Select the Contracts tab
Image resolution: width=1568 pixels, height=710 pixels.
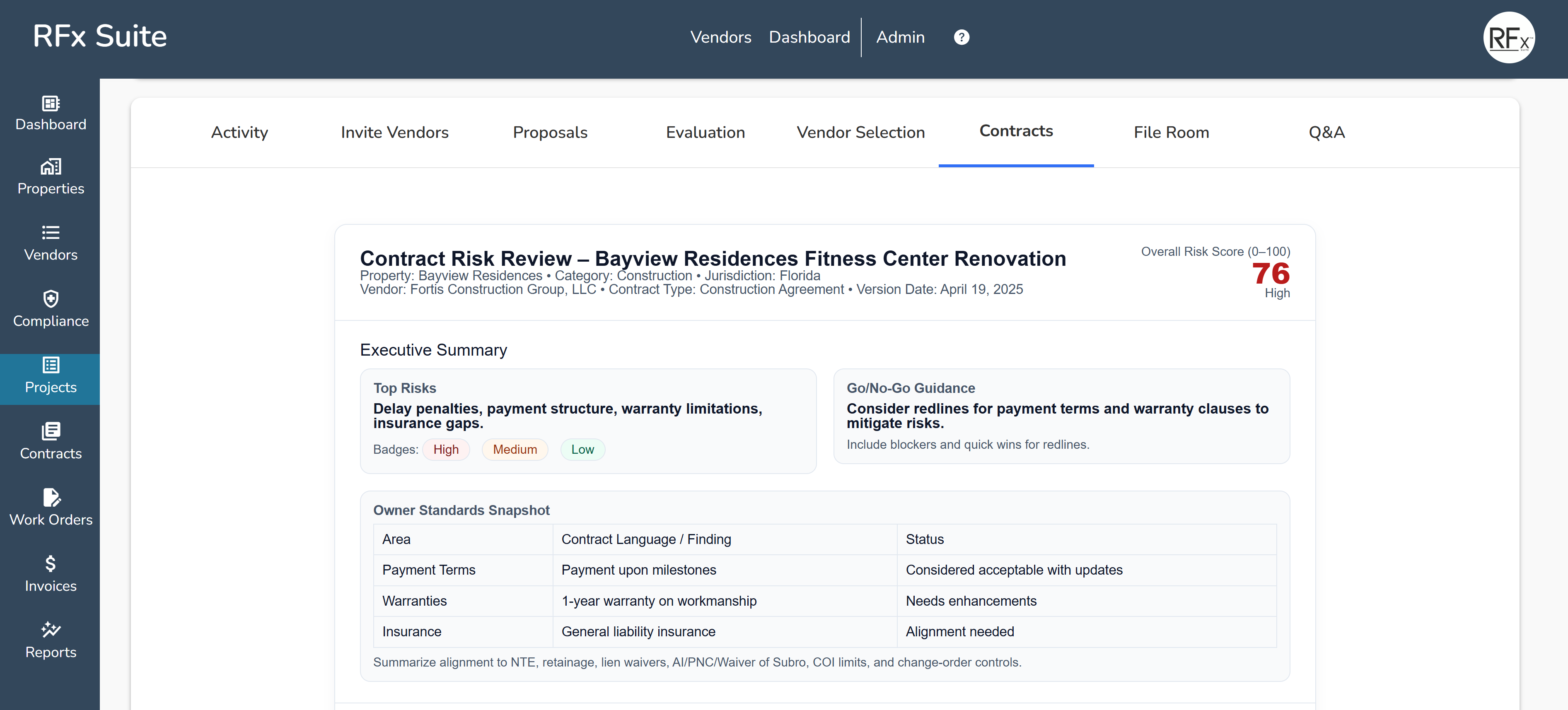tap(1016, 131)
